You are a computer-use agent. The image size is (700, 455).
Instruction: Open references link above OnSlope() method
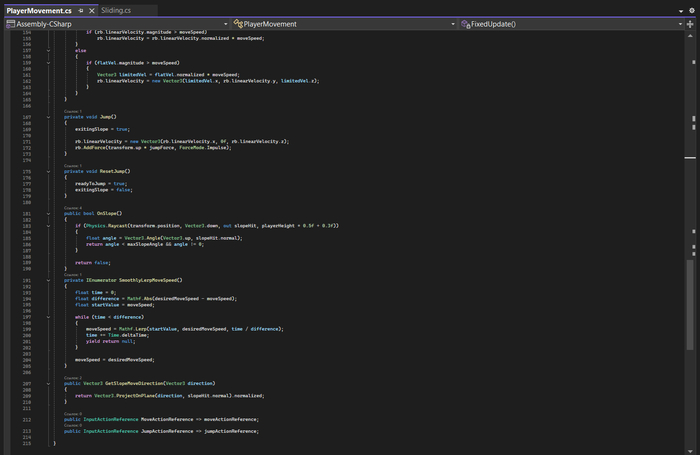tap(73, 208)
